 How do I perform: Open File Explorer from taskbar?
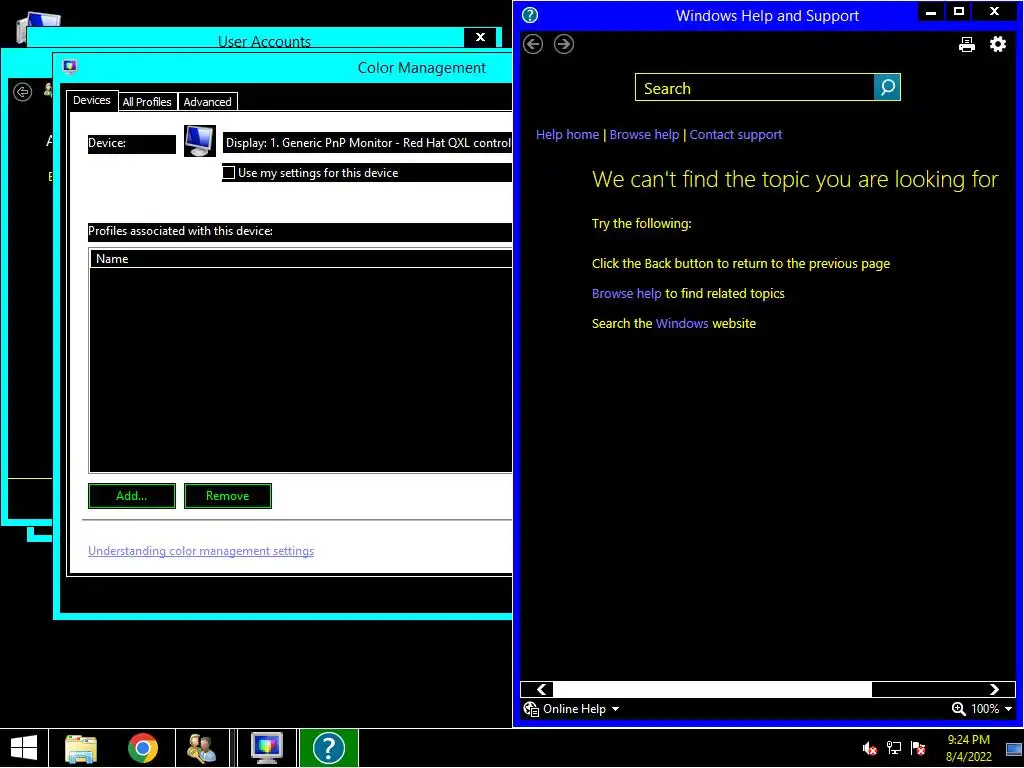pos(81,748)
